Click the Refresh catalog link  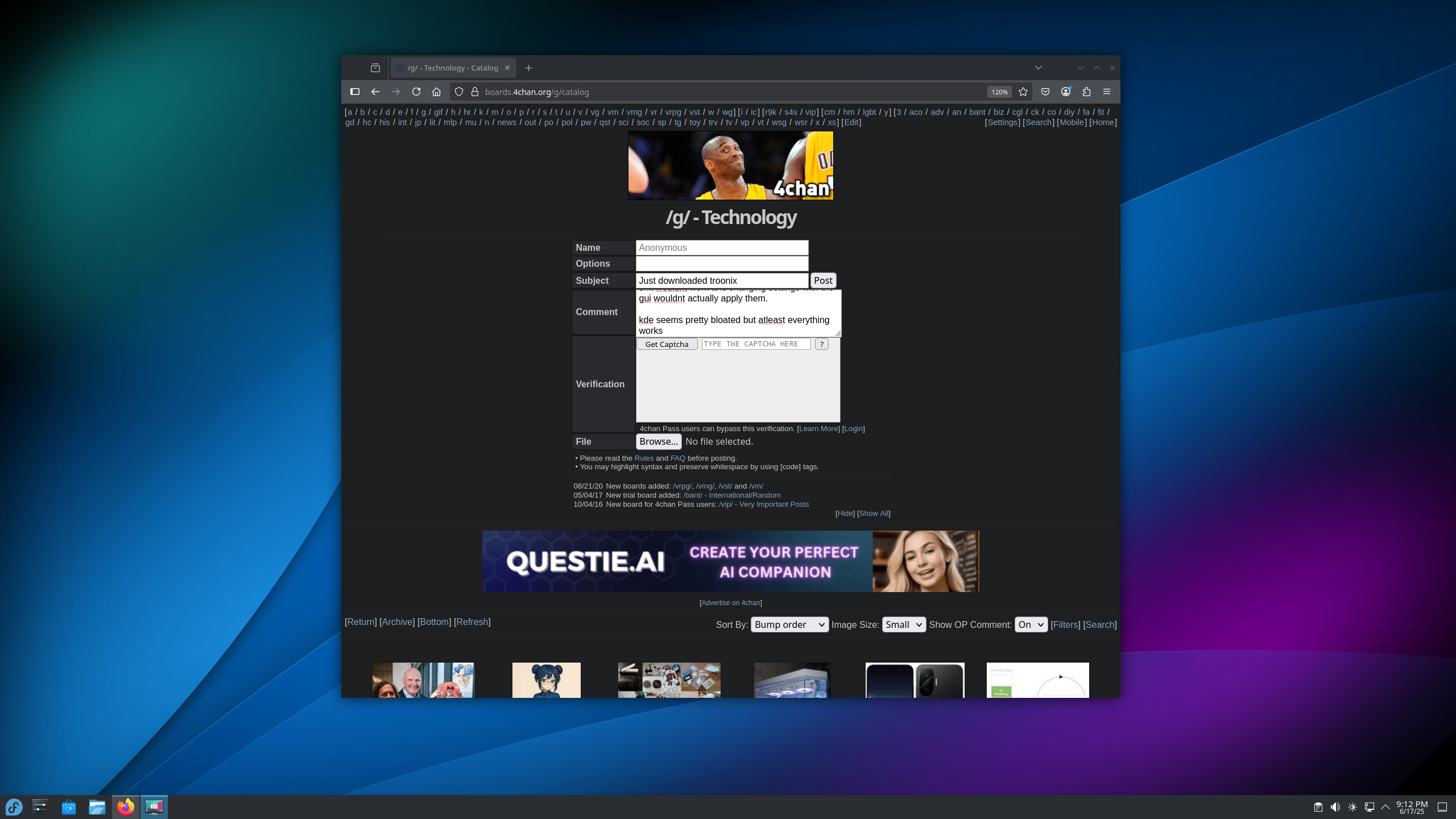(x=472, y=622)
